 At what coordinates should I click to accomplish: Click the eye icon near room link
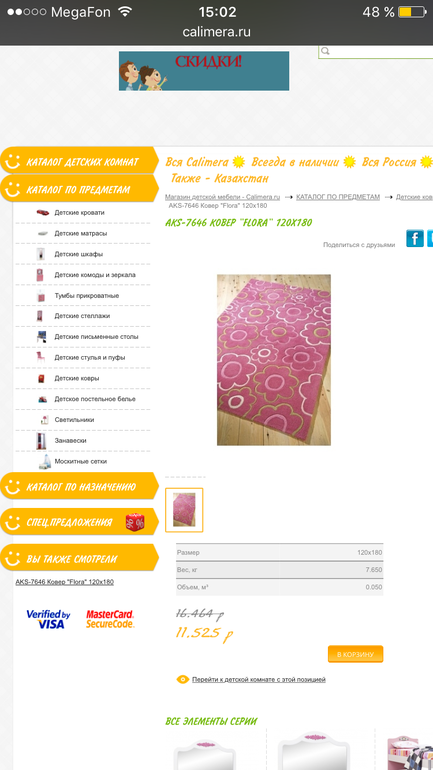183,680
